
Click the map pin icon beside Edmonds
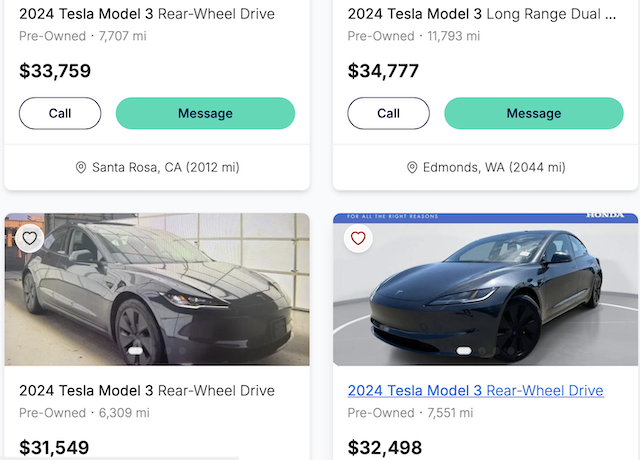point(412,168)
